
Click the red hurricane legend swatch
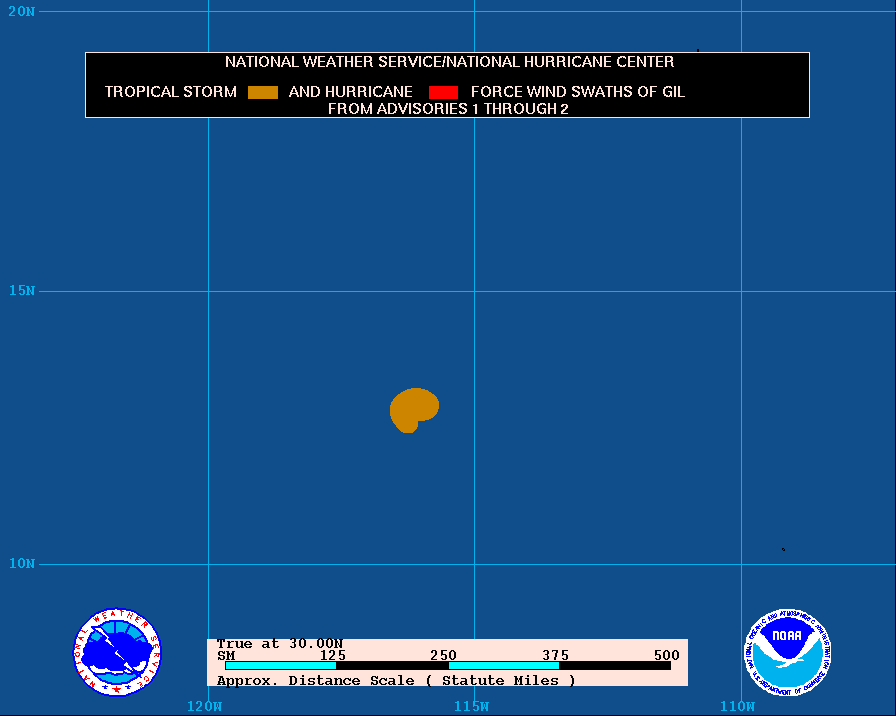pos(443,92)
